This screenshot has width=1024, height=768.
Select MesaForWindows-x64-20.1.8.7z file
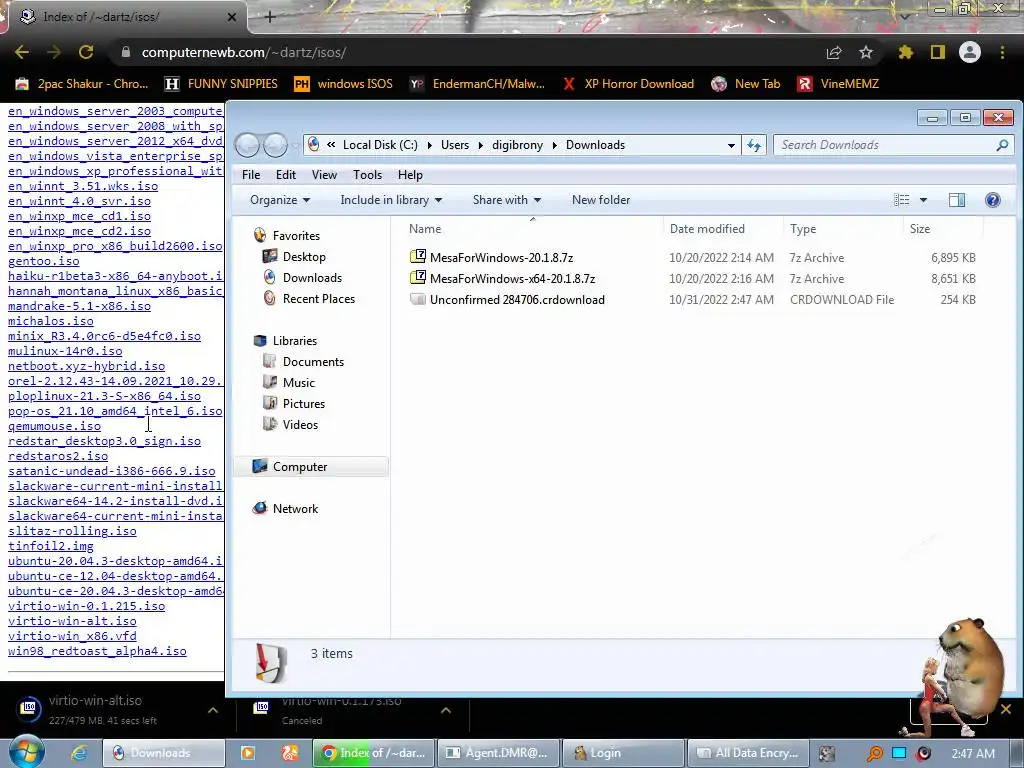(x=512, y=279)
